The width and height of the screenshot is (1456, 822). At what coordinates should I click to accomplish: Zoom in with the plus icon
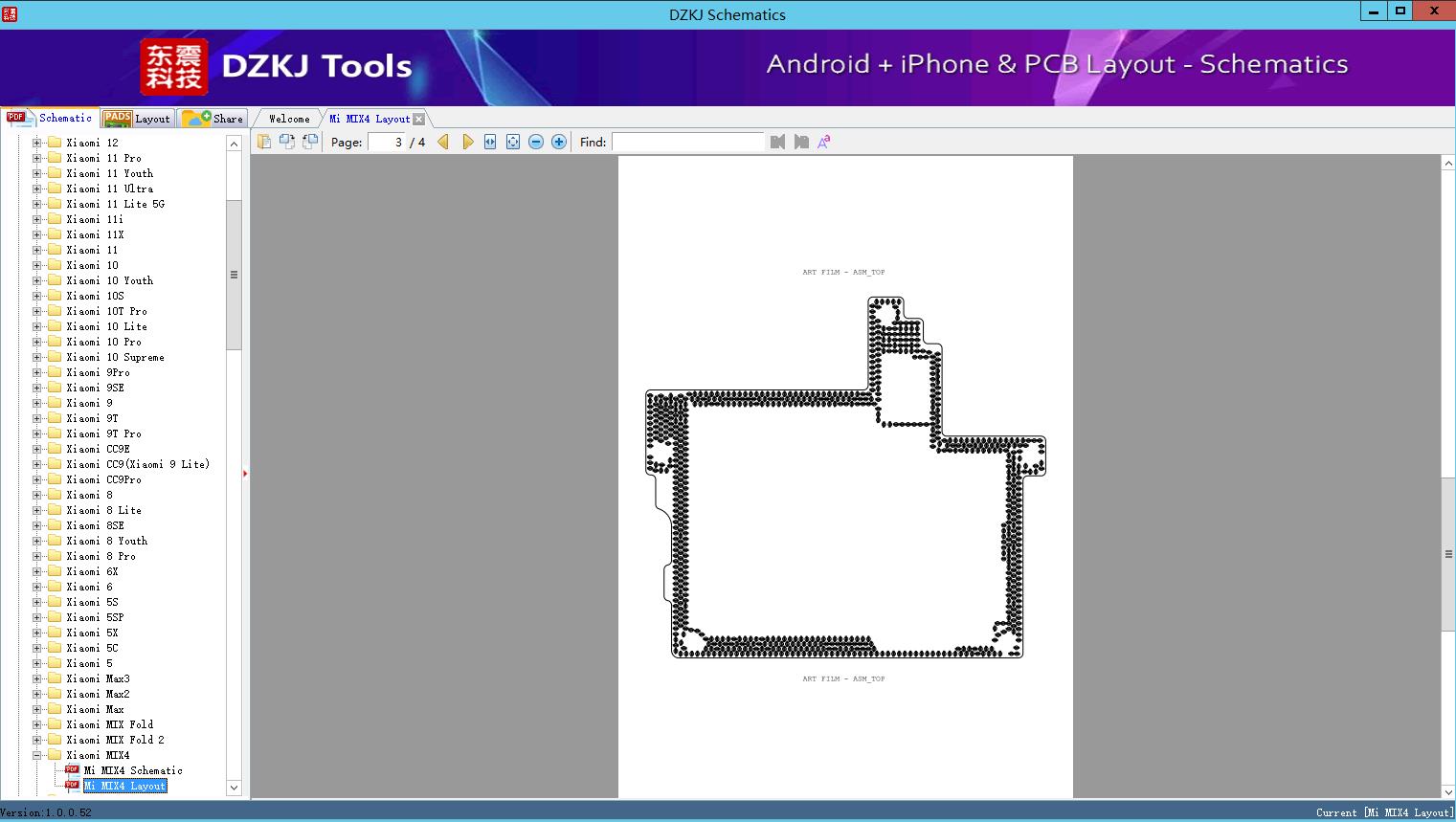pyautogui.click(x=559, y=142)
